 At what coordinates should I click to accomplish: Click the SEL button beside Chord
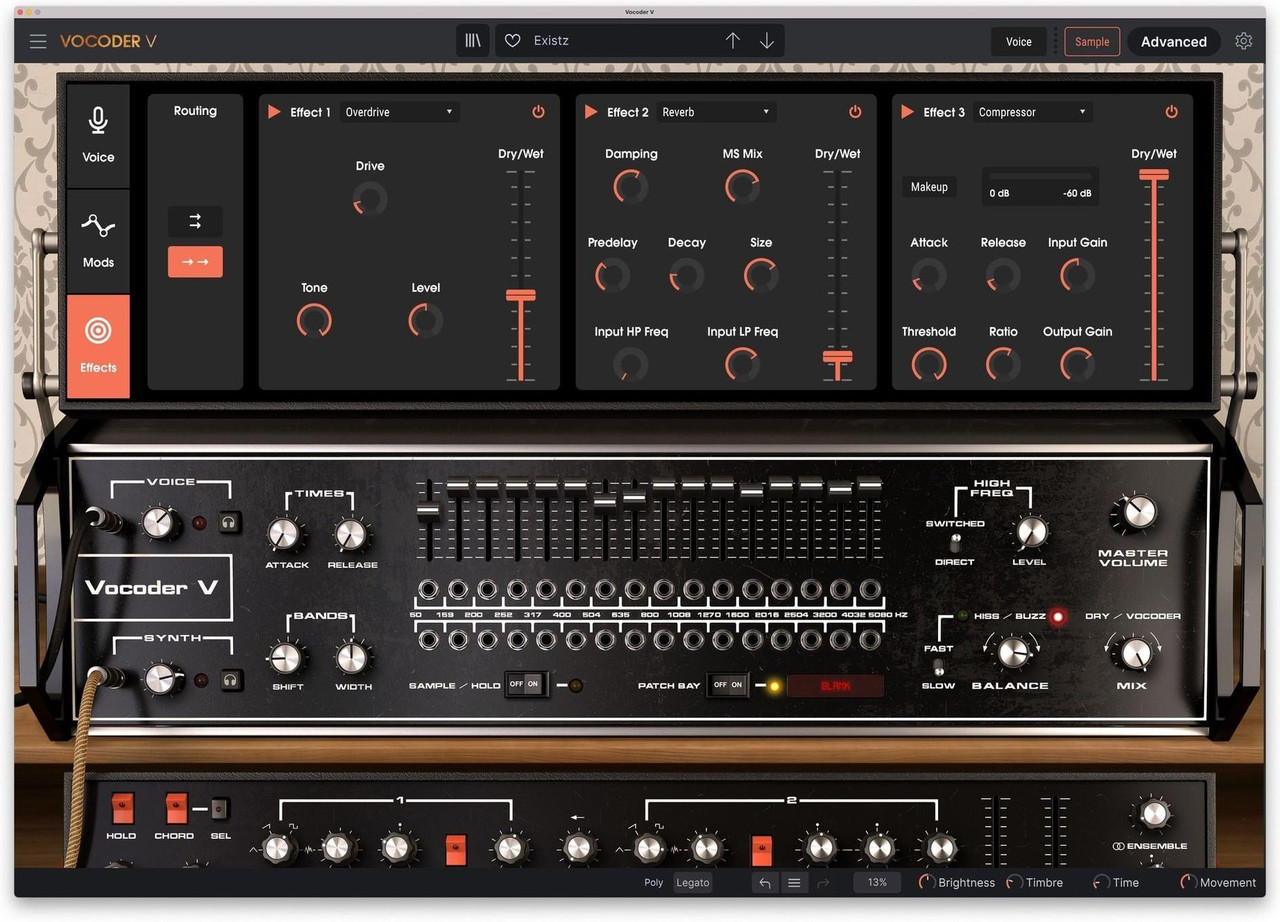tap(220, 808)
